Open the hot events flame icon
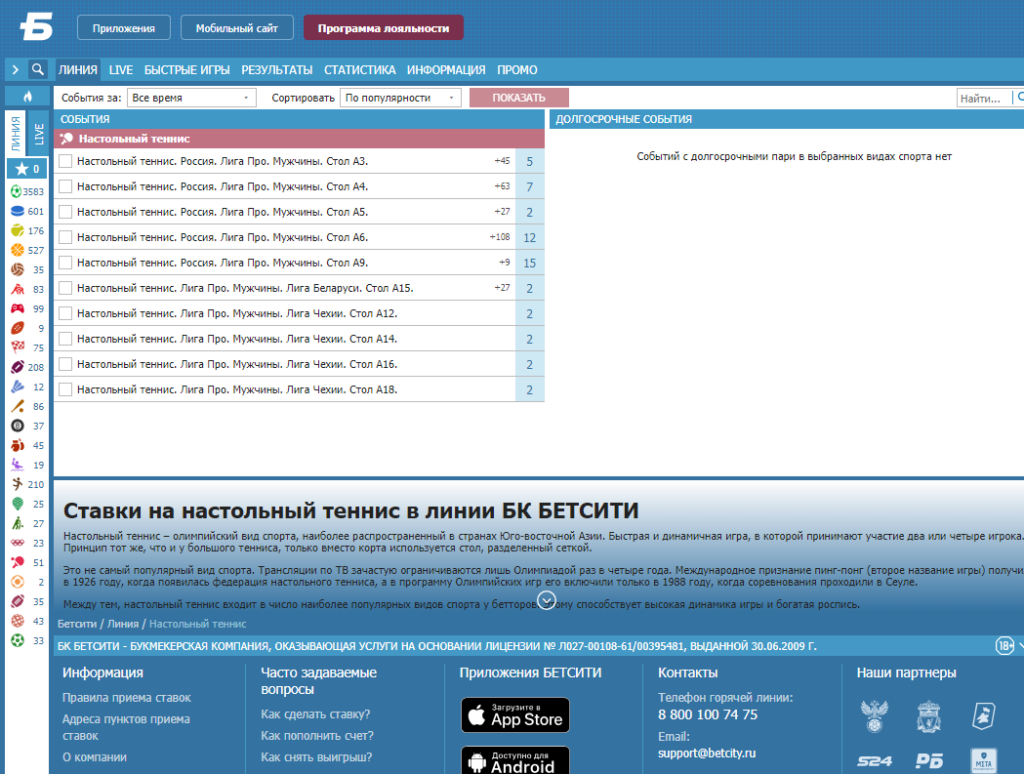The image size is (1024, 774). point(27,97)
